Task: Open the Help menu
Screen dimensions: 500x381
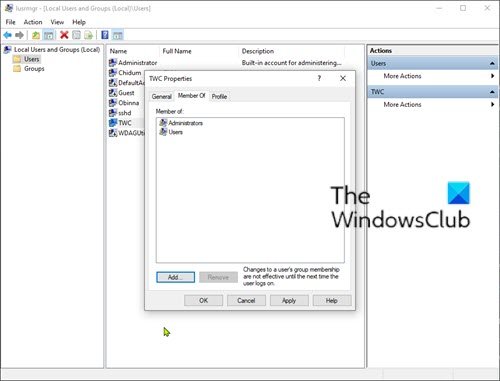Action: (79, 22)
